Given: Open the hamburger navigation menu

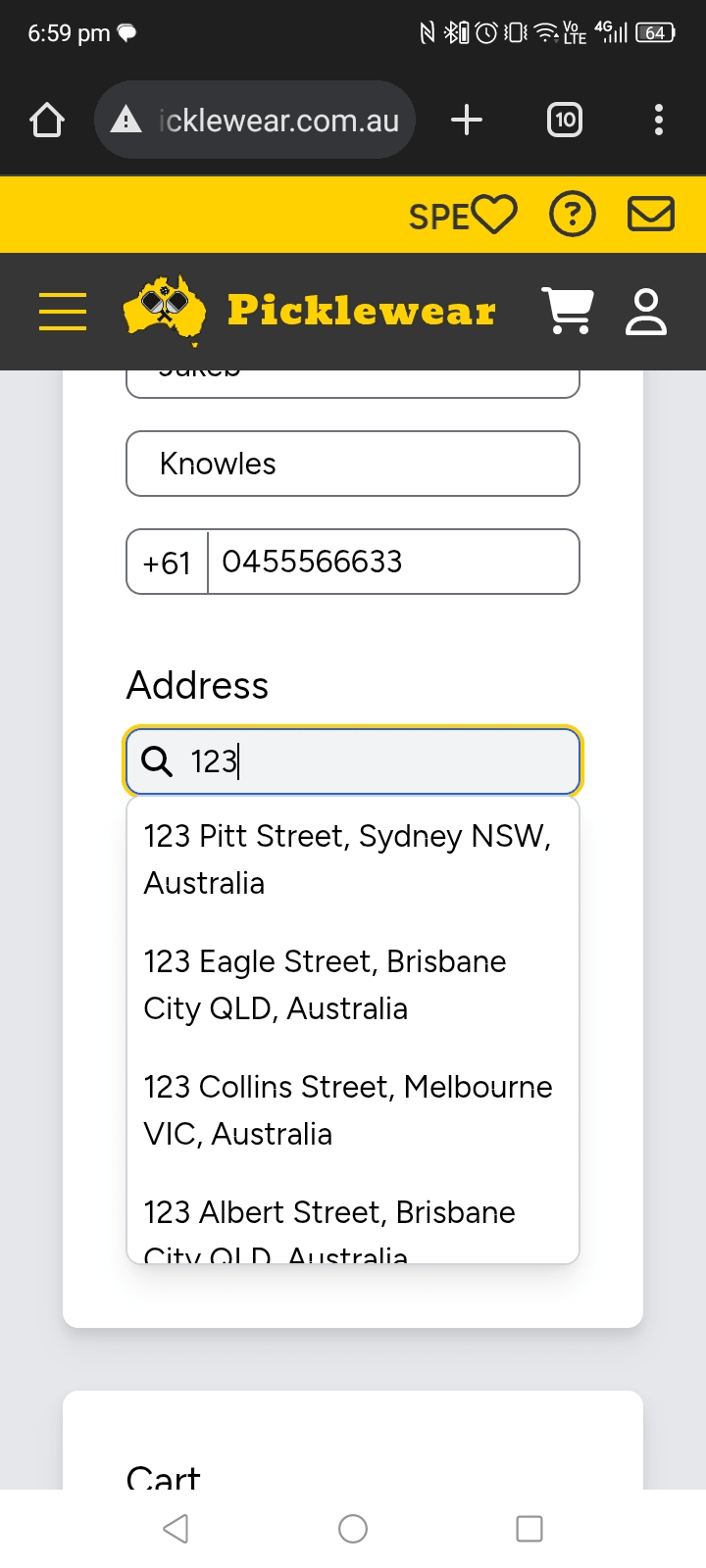Looking at the screenshot, I should pos(63,312).
